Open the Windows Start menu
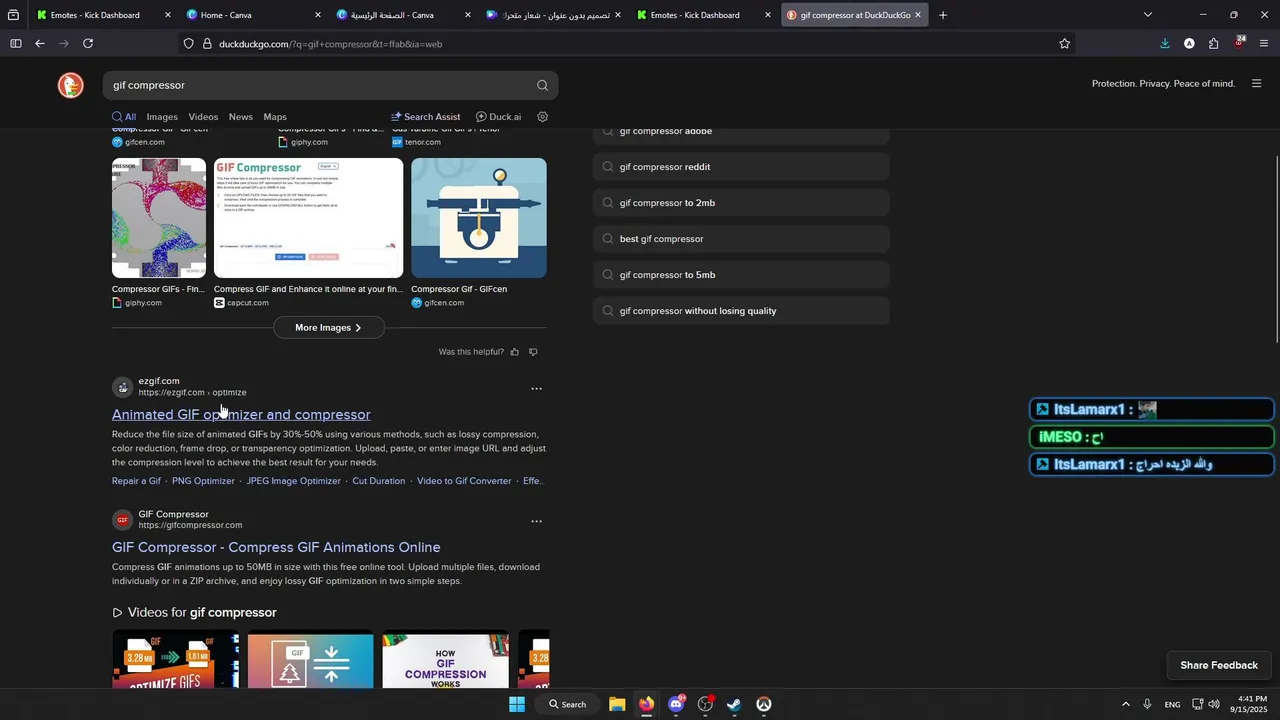 pos(517,704)
